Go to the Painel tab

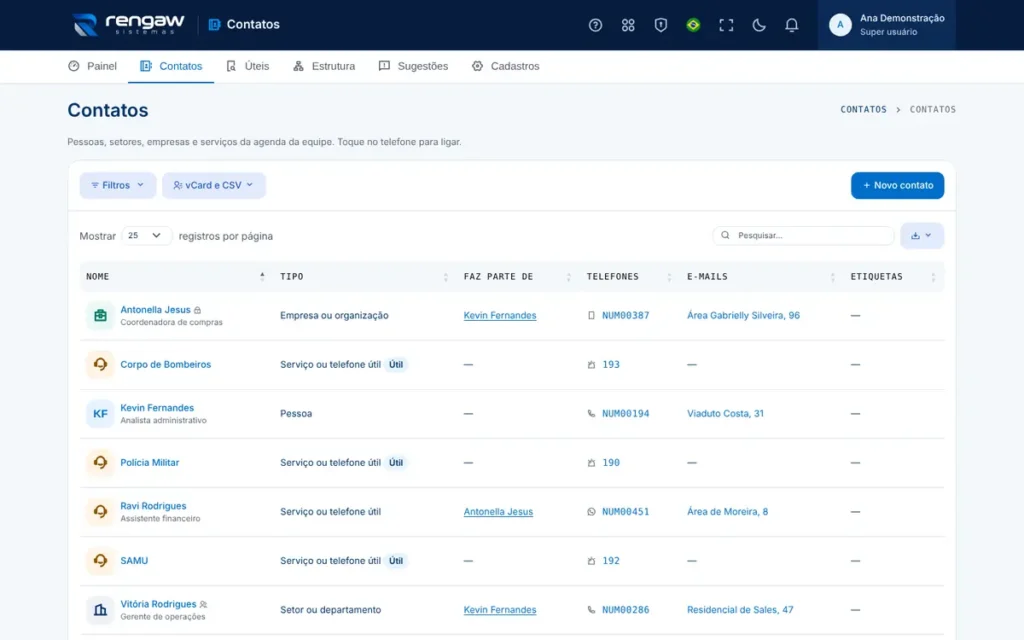pyautogui.click(x=92, y=66)
